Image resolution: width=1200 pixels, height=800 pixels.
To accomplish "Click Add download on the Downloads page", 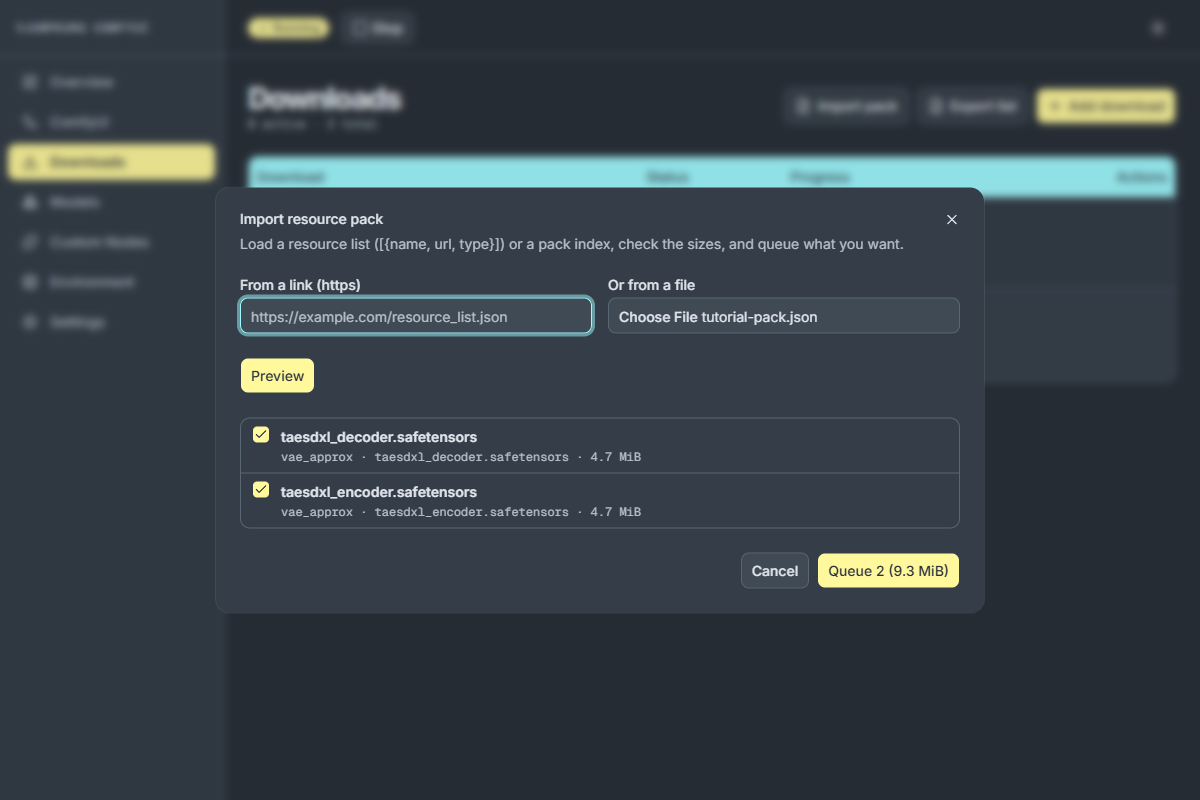I will tap(1106, 106).
